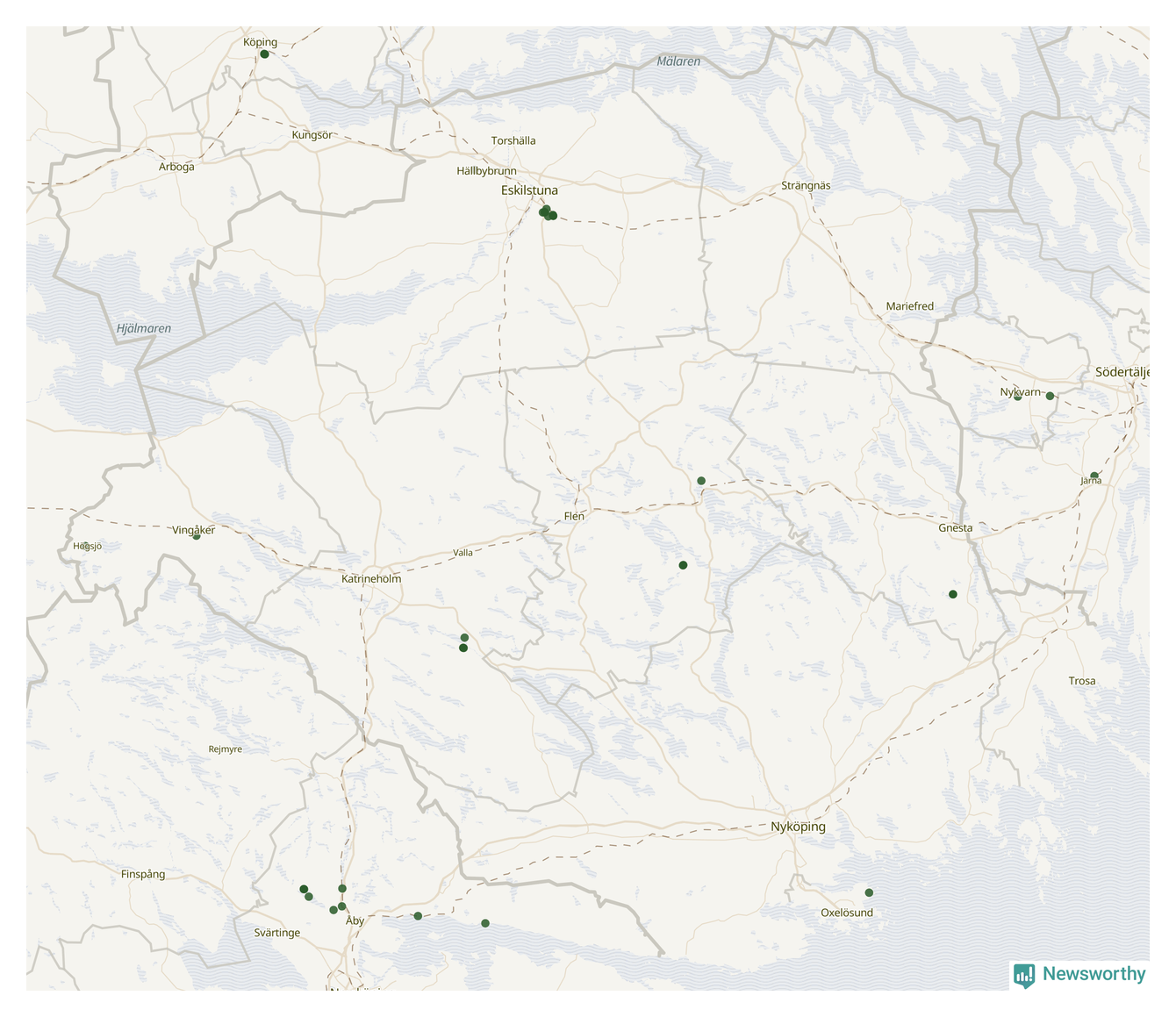
Task: Select the Svärtinge label
Action: pos(277,933)
